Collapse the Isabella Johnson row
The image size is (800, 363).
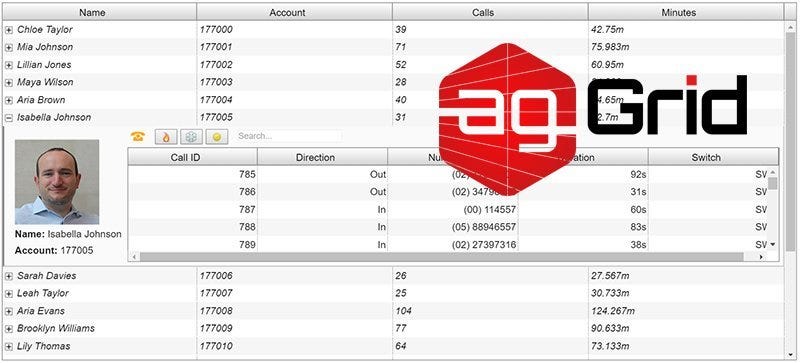9,118
